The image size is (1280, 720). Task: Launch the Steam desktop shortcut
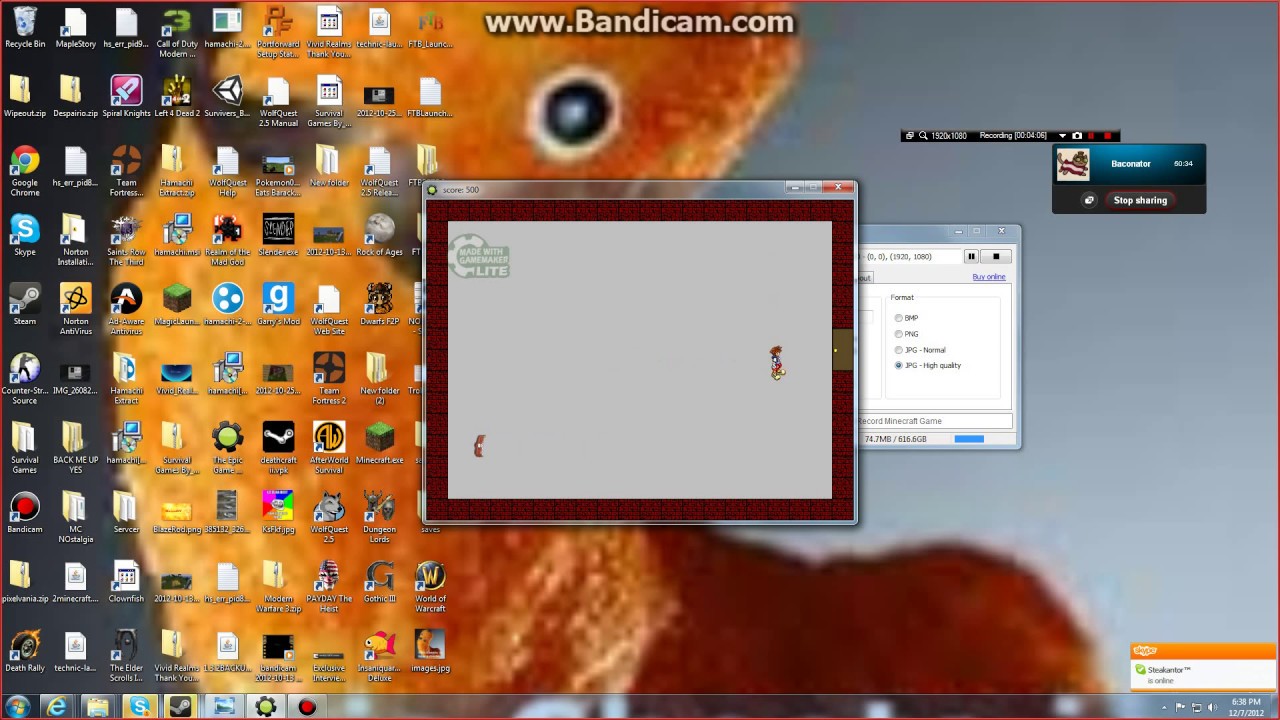tap(25, 305)
